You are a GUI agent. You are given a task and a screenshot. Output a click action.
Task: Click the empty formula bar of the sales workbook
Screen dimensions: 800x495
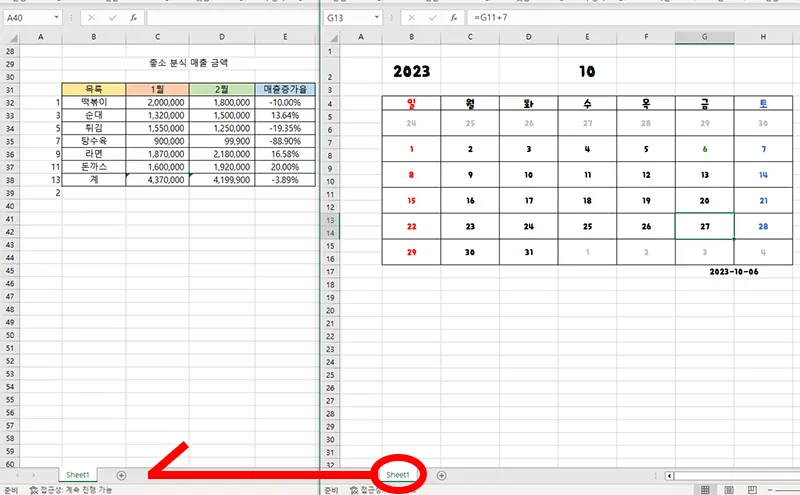tap(232, 18)
